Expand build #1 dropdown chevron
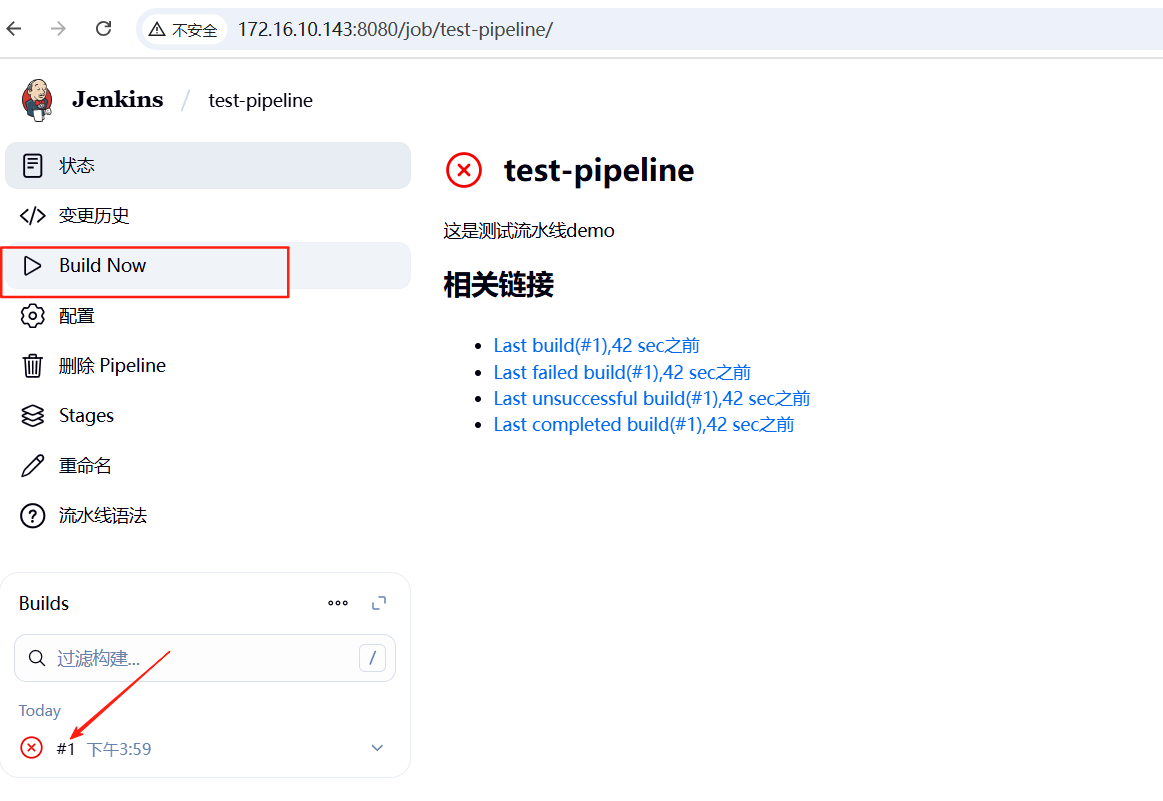The width and height of the screenshot is (1163, 801). pos(378,748)
